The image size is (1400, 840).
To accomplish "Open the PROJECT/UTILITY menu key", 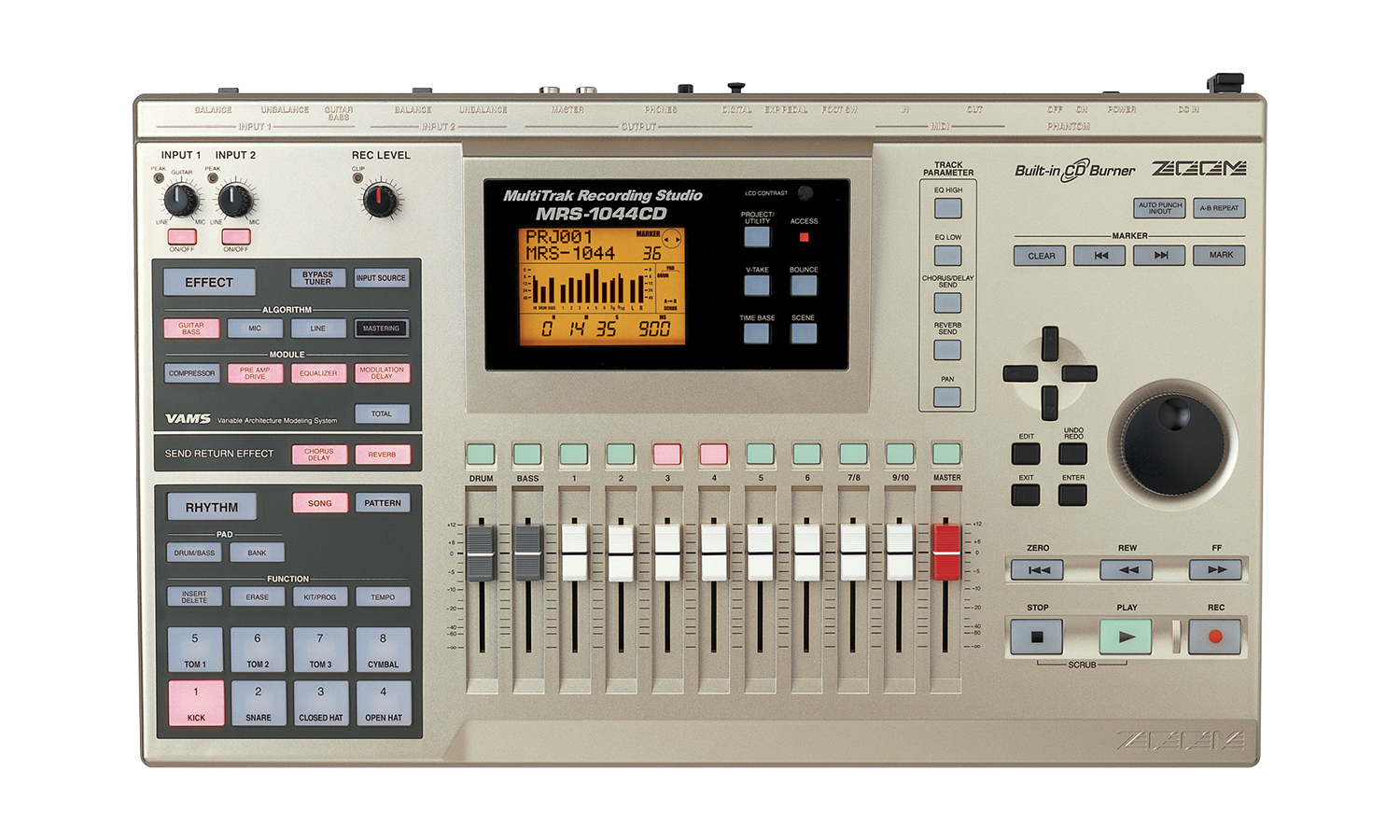I will 757,236.
